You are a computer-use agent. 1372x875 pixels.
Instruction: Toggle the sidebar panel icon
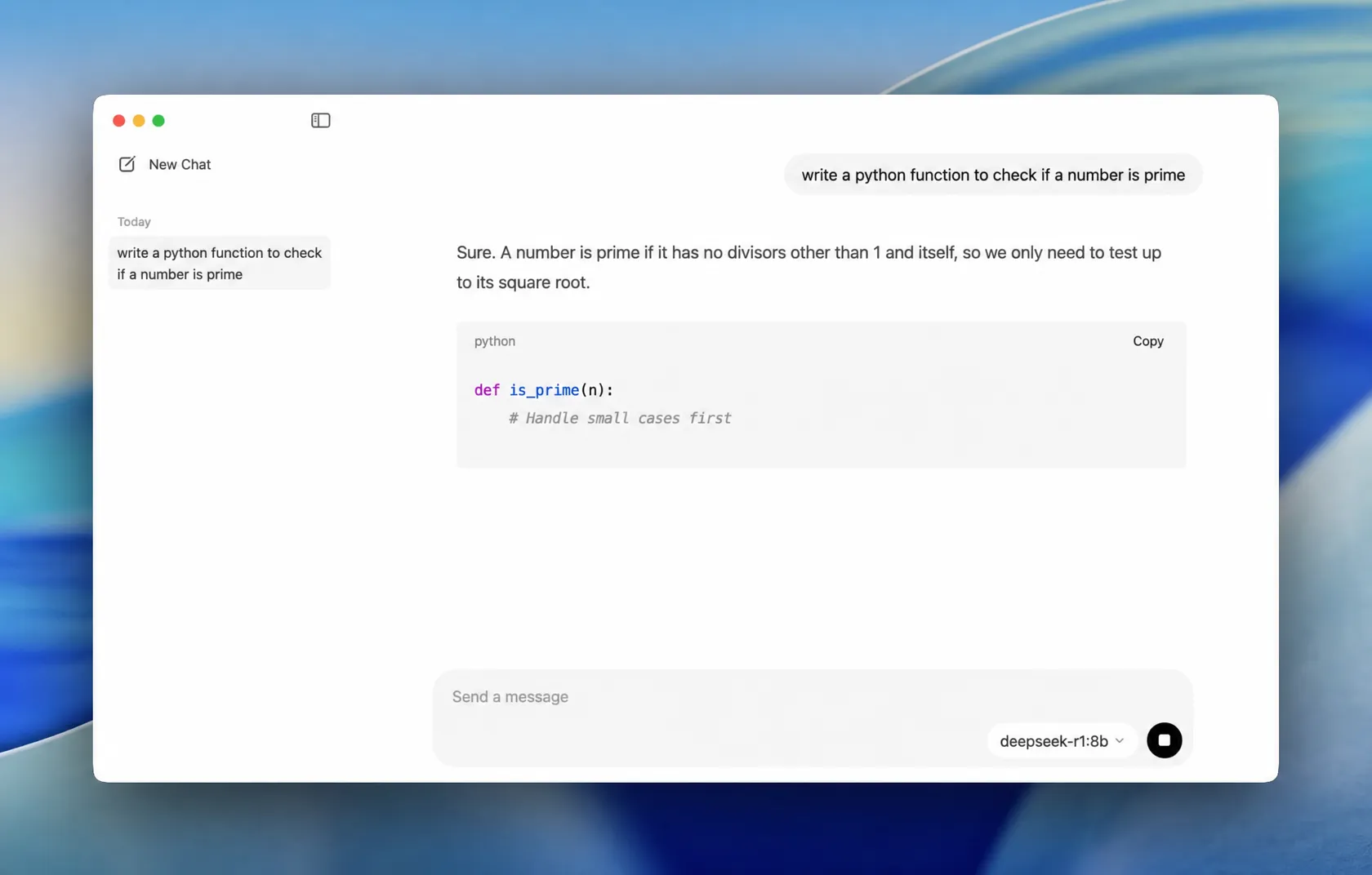(320, 121)
